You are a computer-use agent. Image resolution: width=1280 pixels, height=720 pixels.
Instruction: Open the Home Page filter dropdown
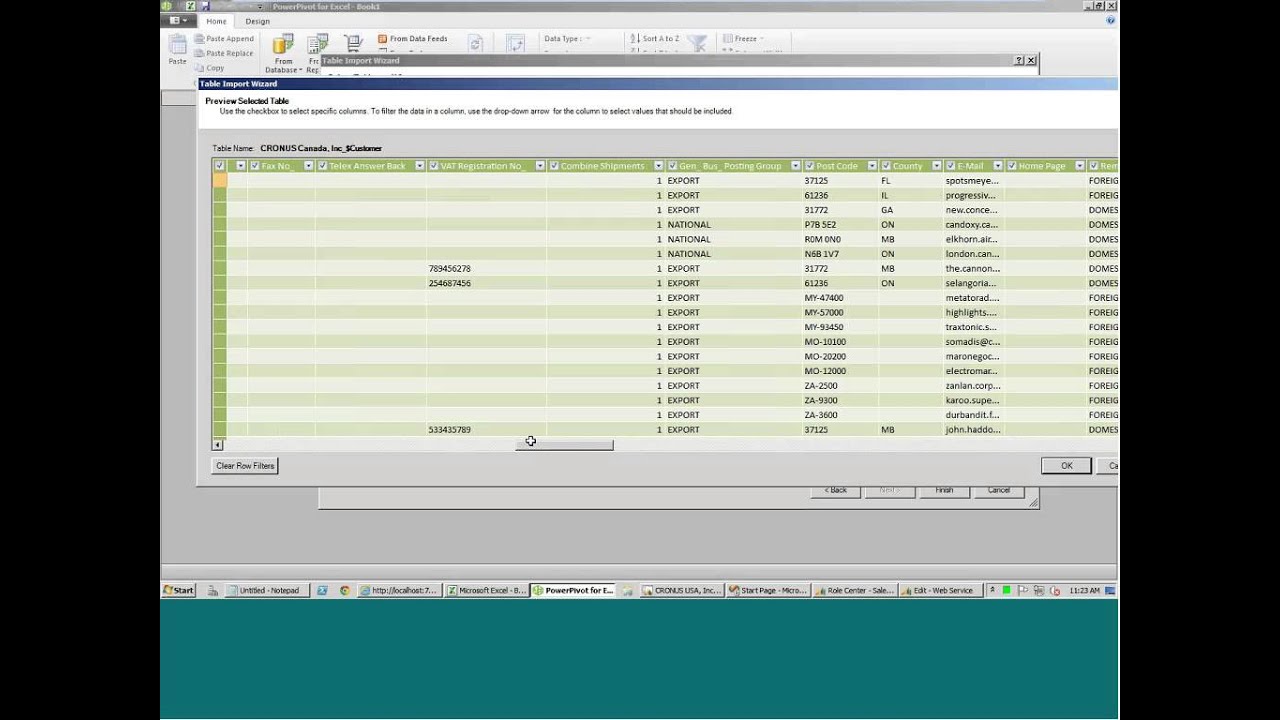pyautogui.click(x=1079, y=166)
